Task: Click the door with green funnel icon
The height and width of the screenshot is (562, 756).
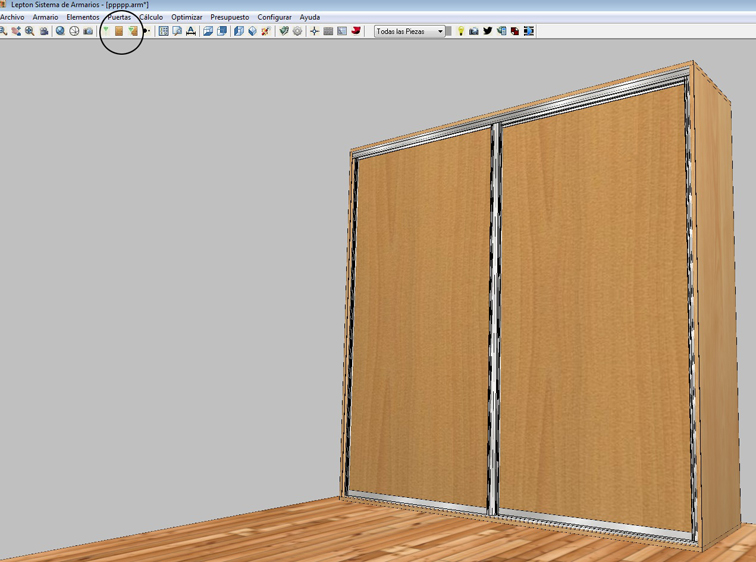Action: click(133, 31)
